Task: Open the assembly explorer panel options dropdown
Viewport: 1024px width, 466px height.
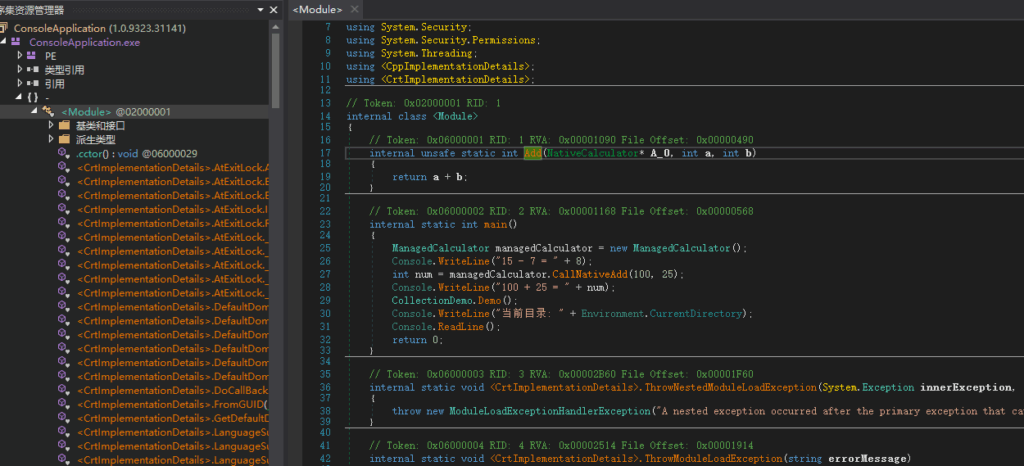Action: point(260,9)
